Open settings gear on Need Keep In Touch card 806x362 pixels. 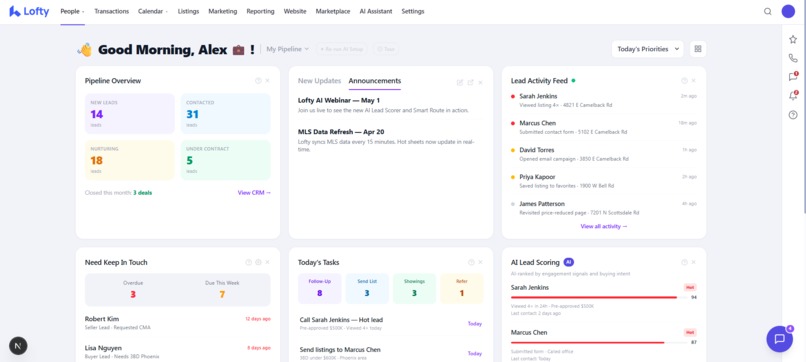tap(259, 262)
